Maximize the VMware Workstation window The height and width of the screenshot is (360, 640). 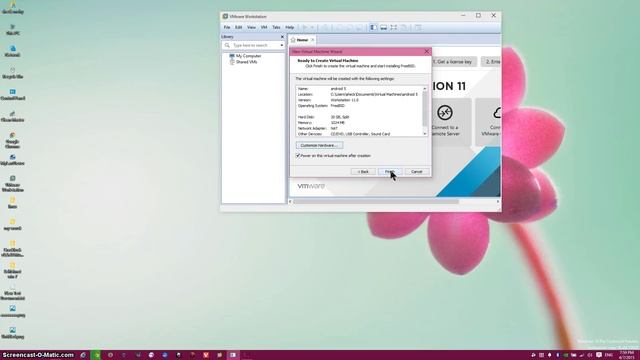(478, 16)
